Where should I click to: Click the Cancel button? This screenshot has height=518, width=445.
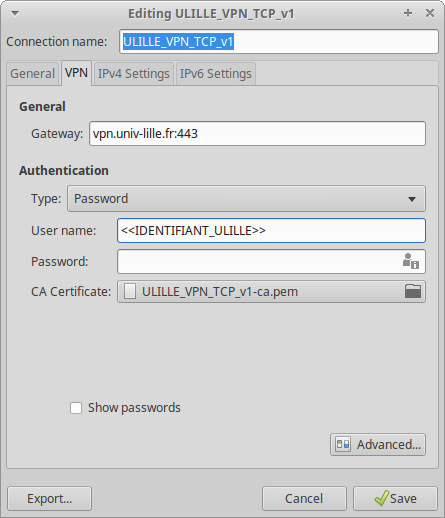pyautogui.click(x=304, y=498)
